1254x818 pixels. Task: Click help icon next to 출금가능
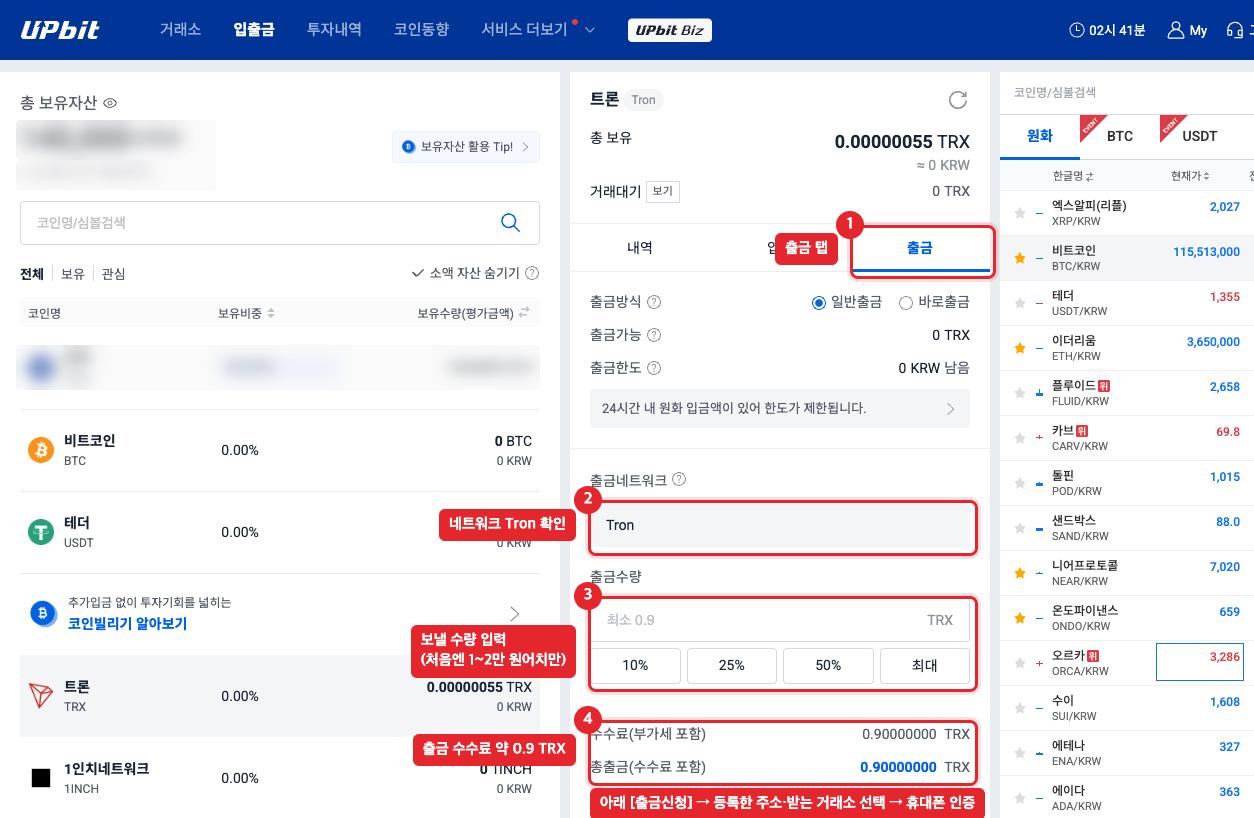[x=654, y=335]
